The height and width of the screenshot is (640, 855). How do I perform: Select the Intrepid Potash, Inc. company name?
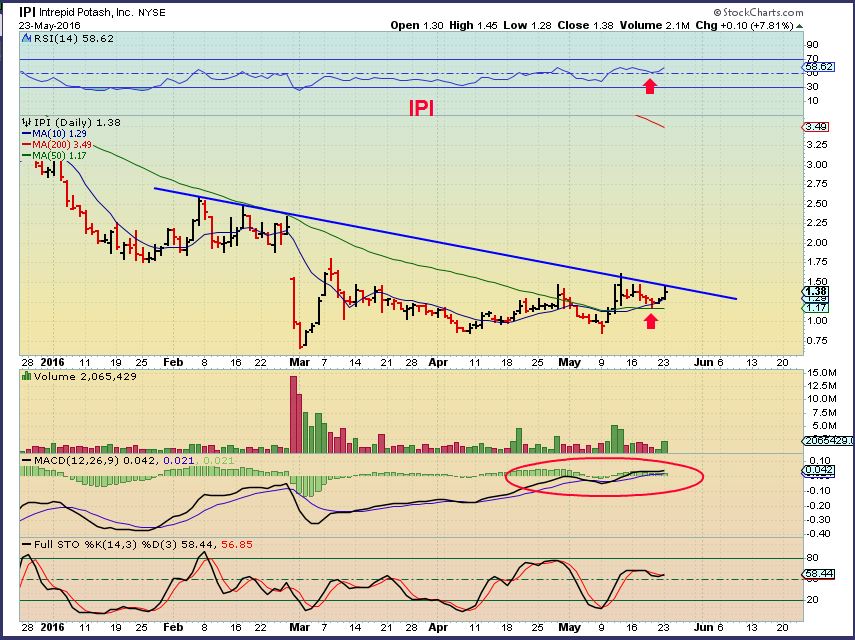[86, 13]
